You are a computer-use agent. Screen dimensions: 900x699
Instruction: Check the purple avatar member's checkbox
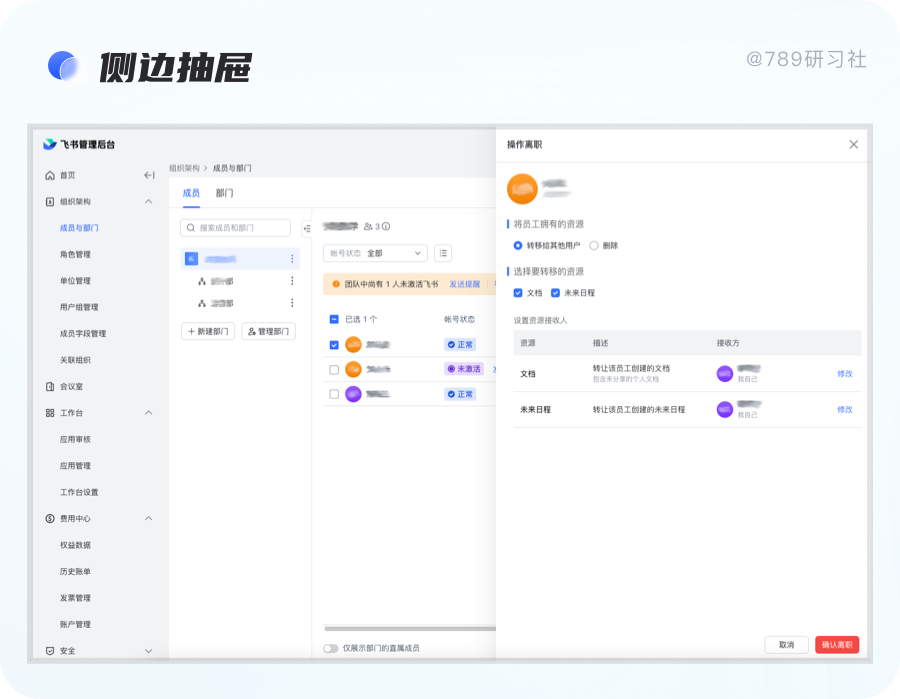[x=334, y=394]
